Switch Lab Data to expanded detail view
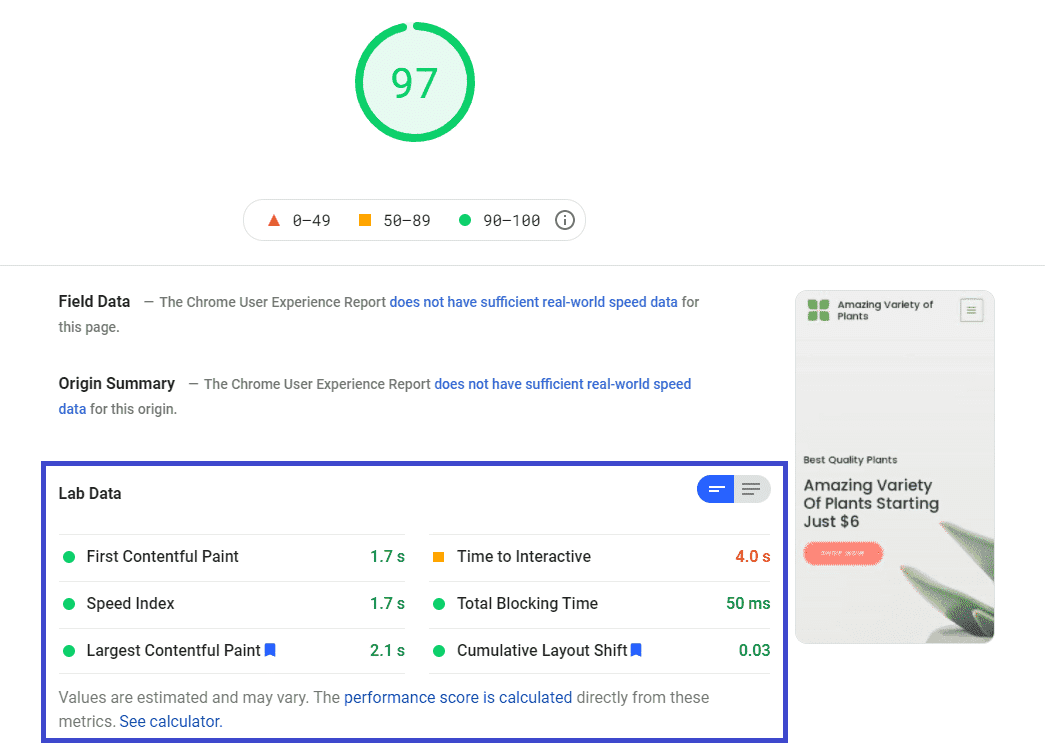This screenshot has width=1045, height=743. coord(752,489)
